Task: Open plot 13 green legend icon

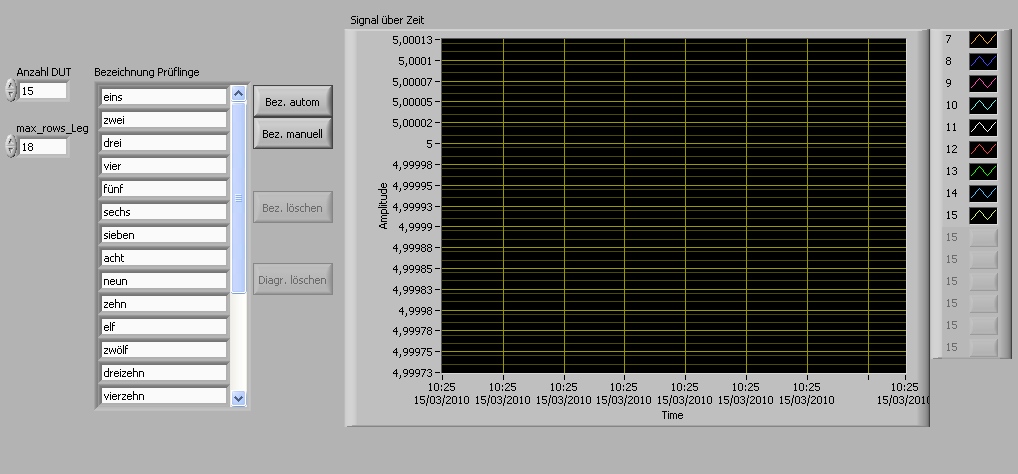Action: pyautogui.click(x=983, y=171)
